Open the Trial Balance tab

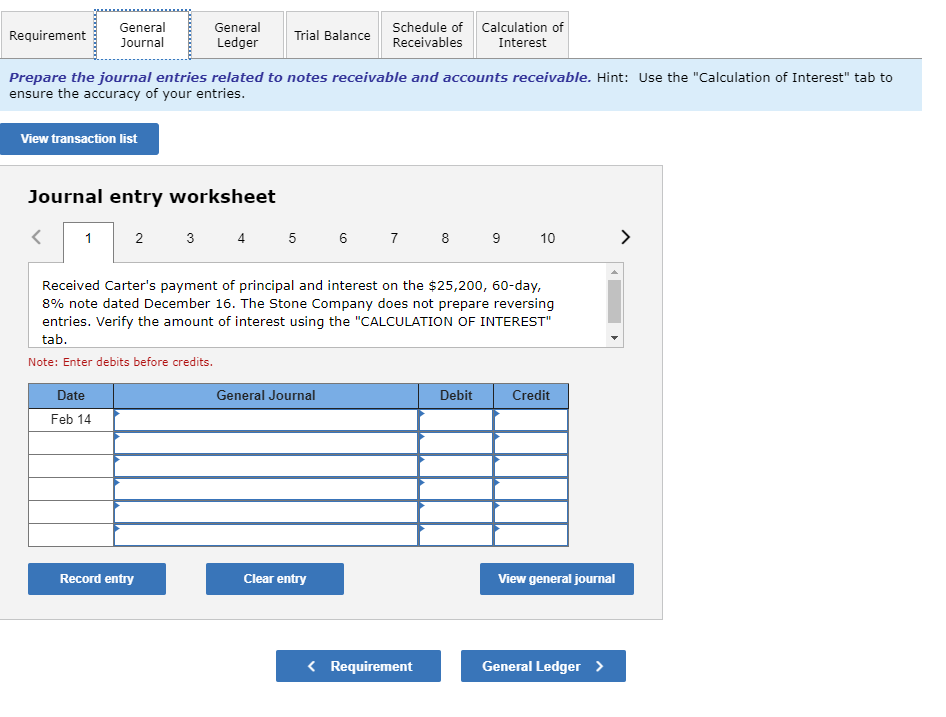point(332,35)
